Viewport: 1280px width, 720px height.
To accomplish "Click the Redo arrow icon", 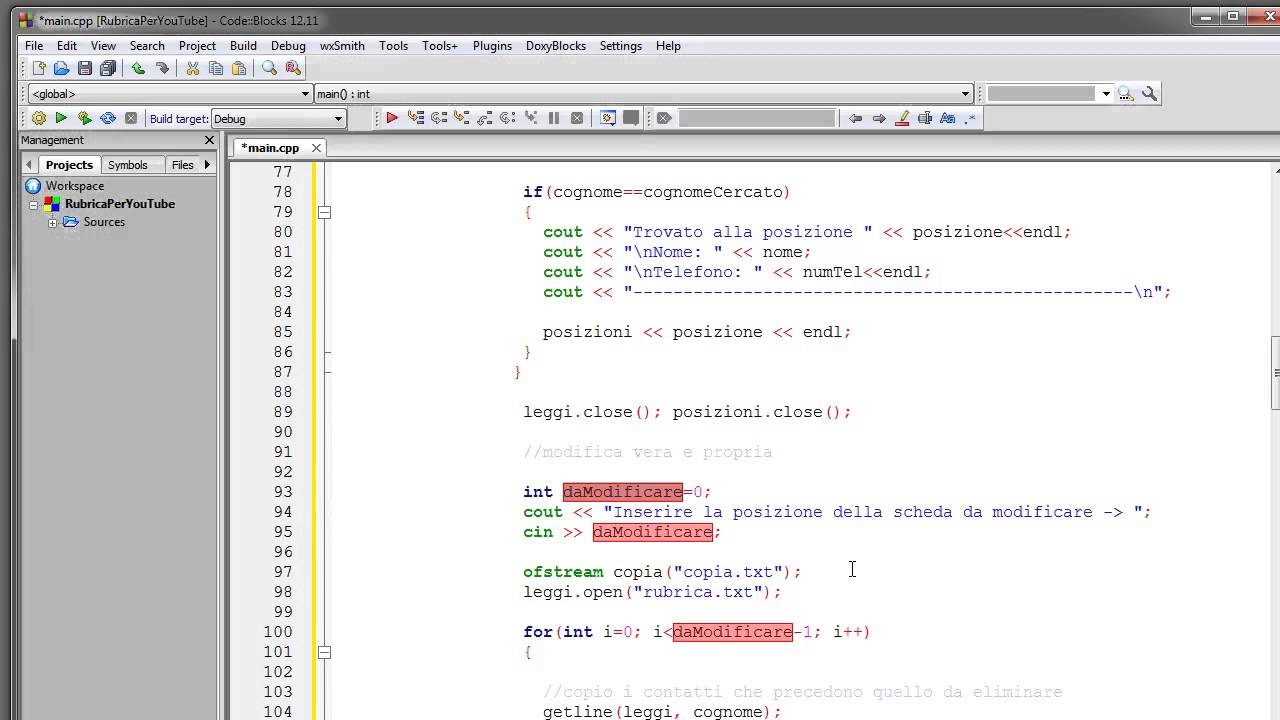I will point(162,68).
